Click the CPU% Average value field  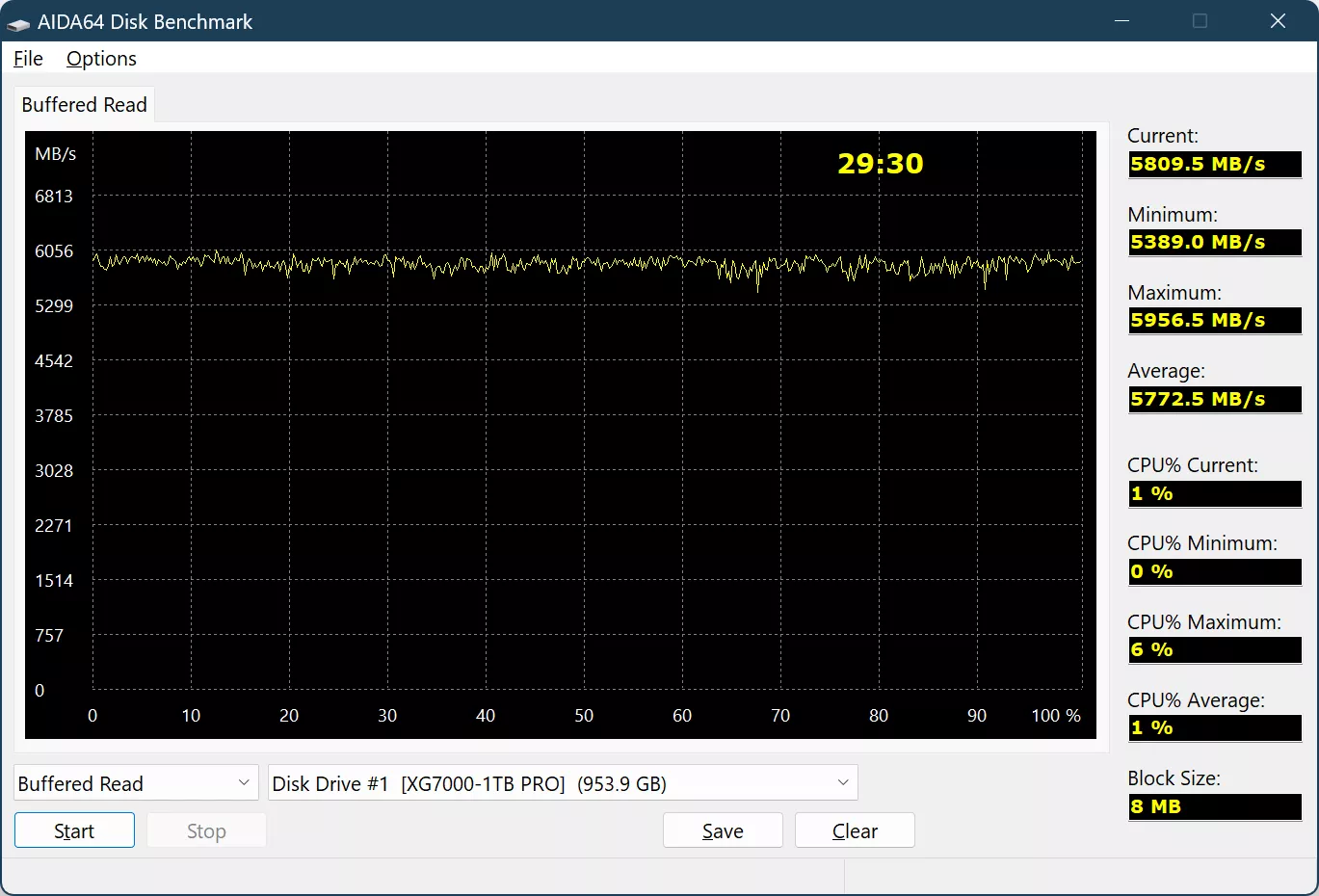pyautogui.click(x=1214, y=727)
